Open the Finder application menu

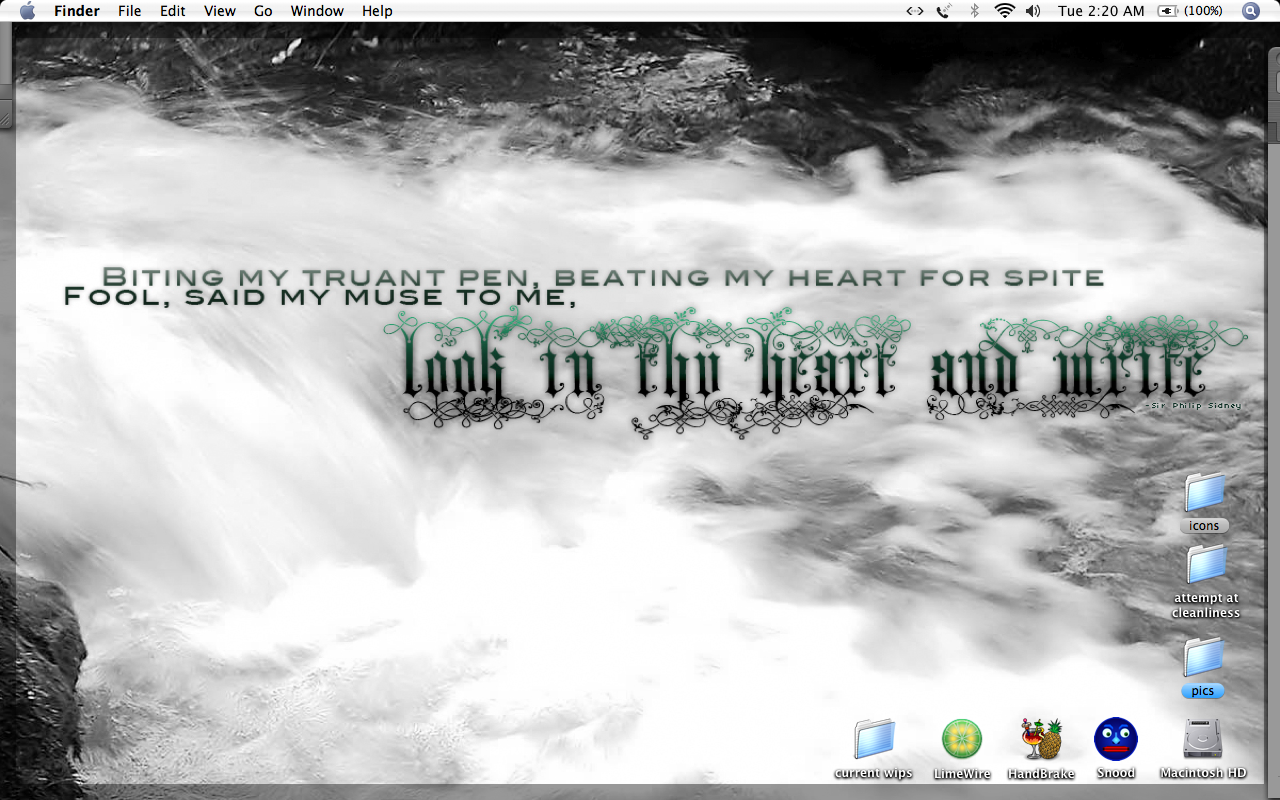coord(77,11)
